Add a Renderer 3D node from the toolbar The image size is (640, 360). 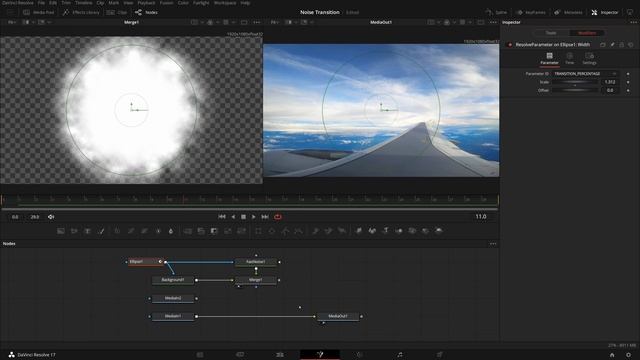pyautogui.click(x=439, y=231)
